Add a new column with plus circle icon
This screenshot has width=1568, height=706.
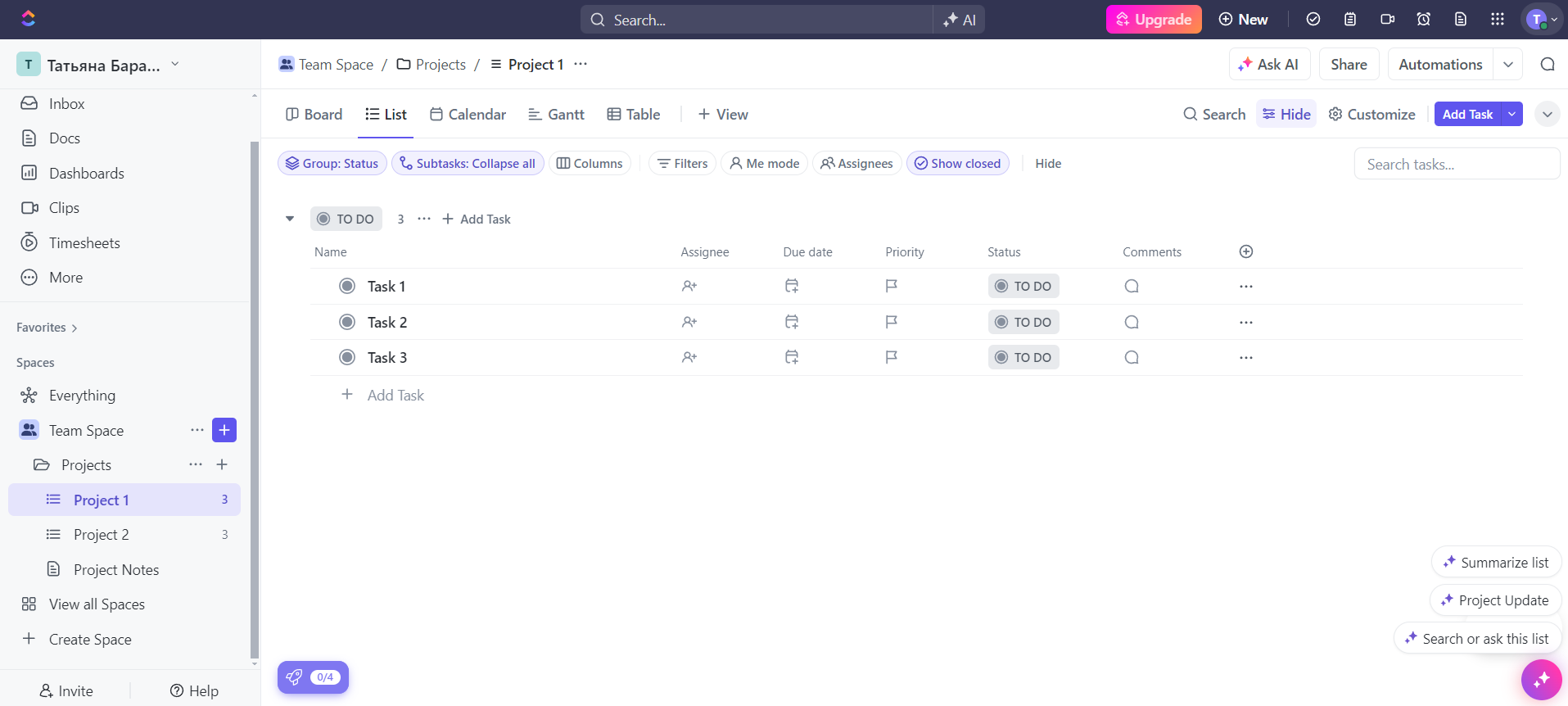pos(1246,251)
